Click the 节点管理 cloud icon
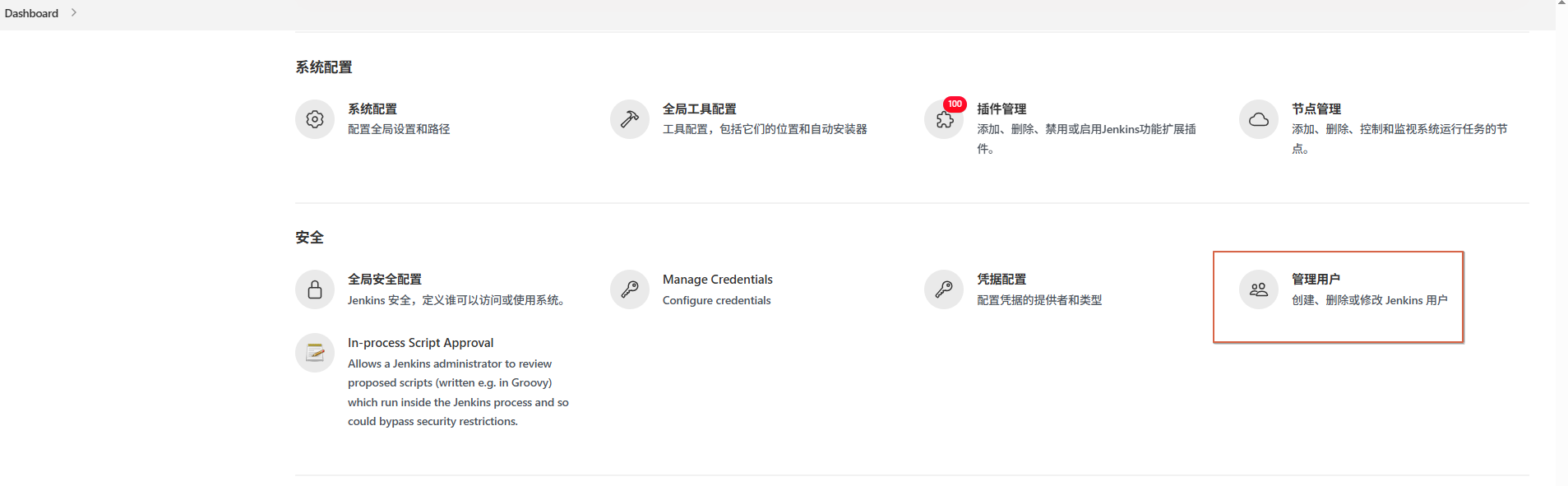 click(x=1259, y=119)
